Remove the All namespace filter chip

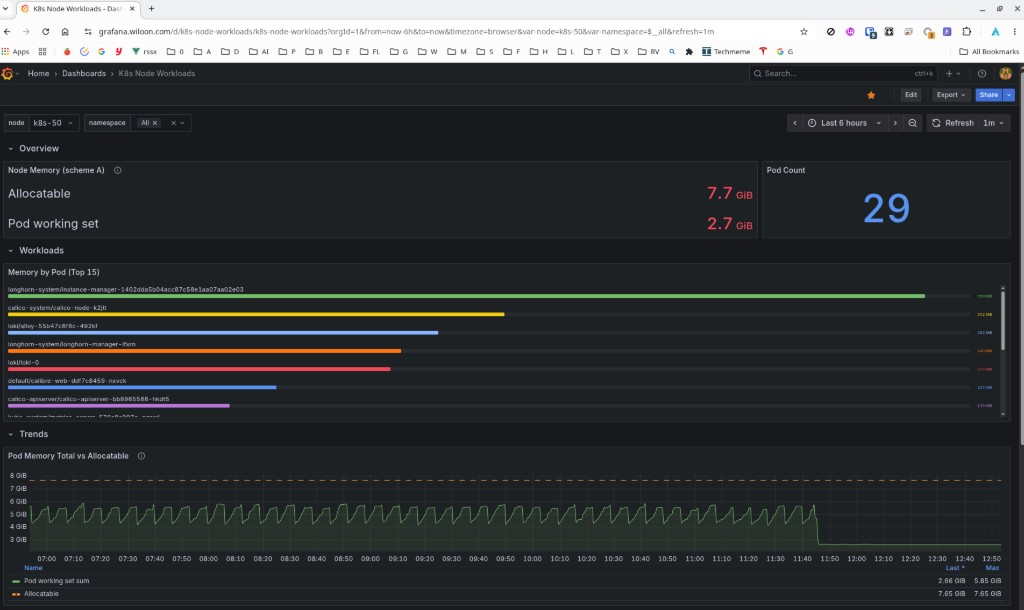point(155,123)
